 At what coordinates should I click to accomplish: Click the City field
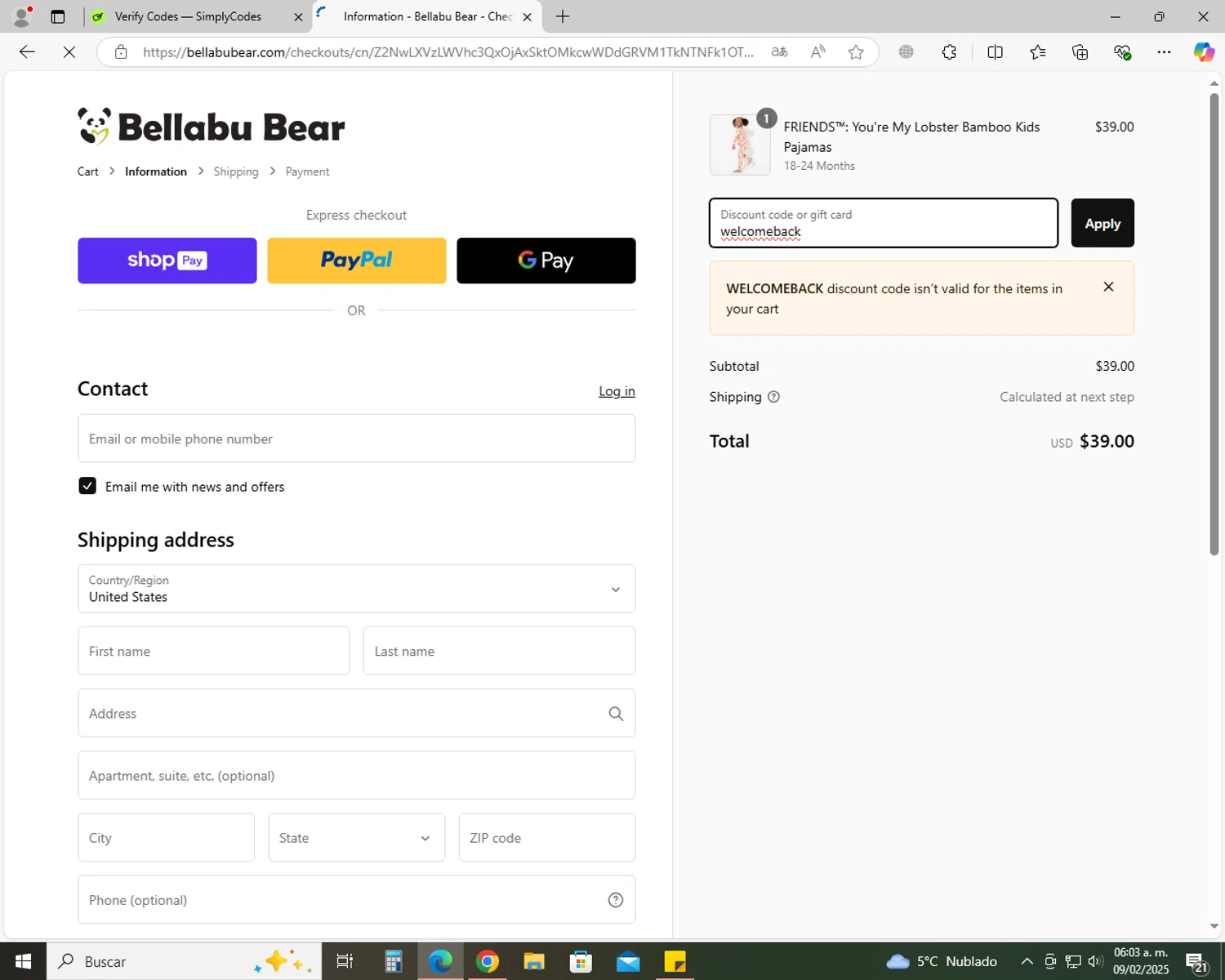[x=167, y=837]
